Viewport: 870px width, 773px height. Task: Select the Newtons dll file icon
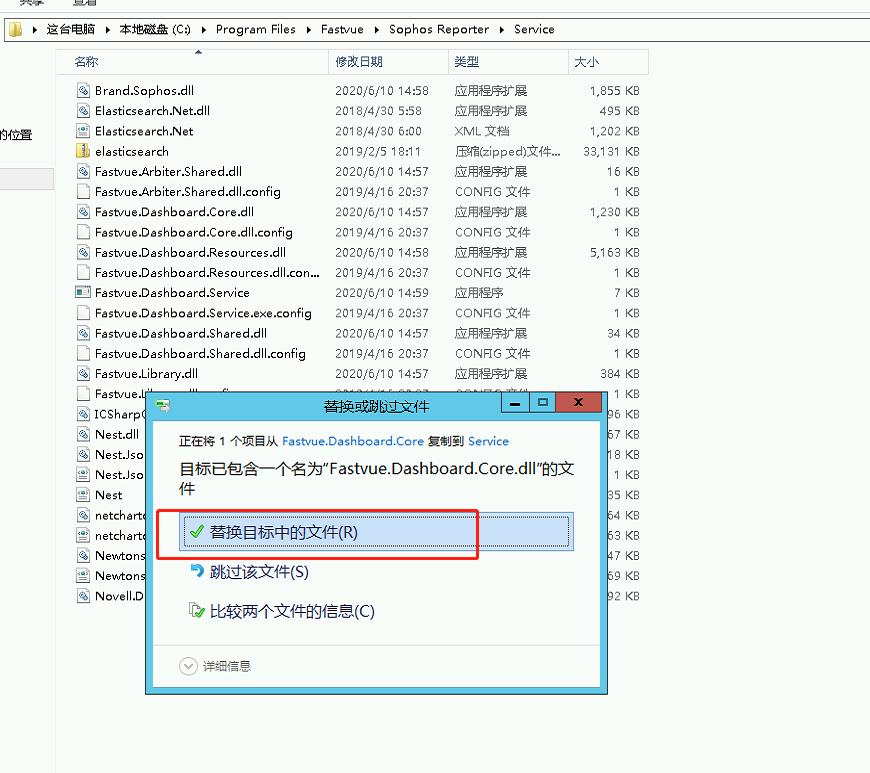(x=83, y=555)
